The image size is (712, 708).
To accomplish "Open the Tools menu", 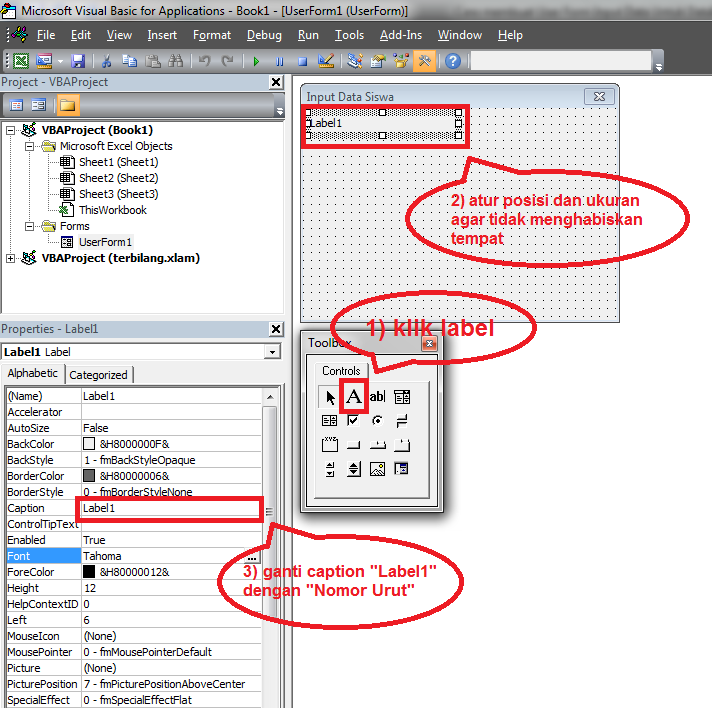I will [x=349, y=35].
